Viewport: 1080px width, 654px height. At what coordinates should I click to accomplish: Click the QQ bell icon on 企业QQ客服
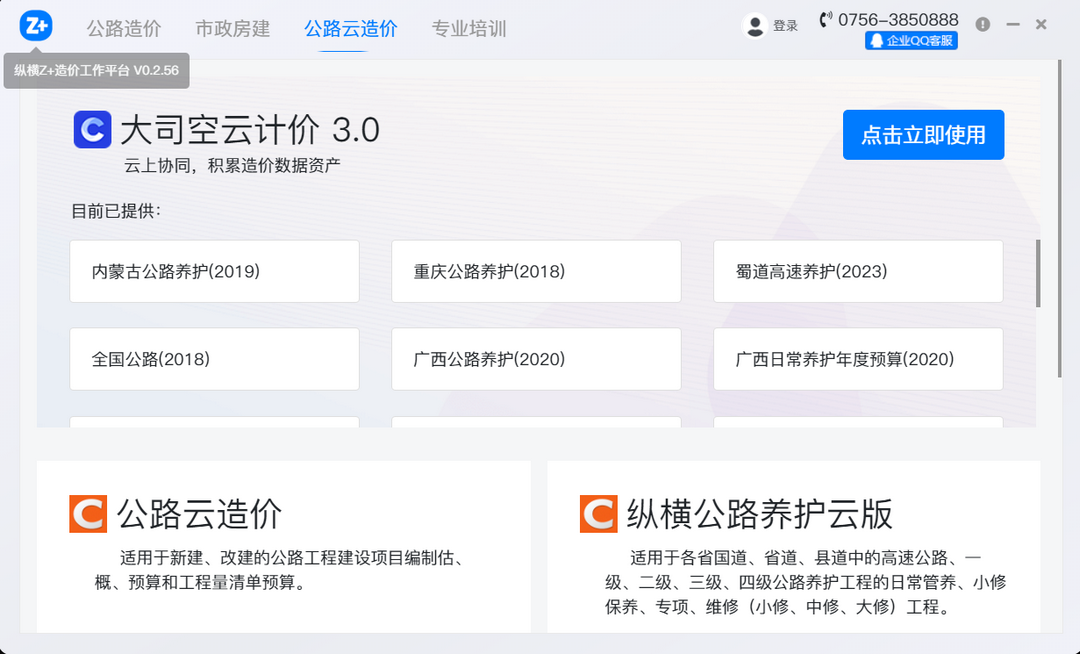[877, 40]
